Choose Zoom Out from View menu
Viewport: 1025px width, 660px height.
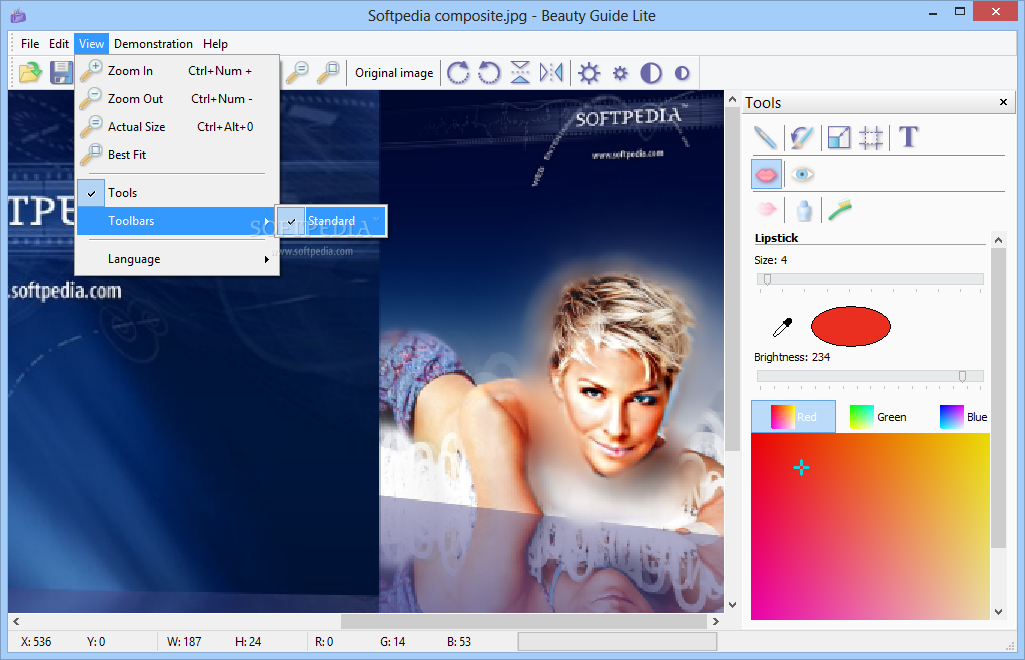[x=177, y=99]
